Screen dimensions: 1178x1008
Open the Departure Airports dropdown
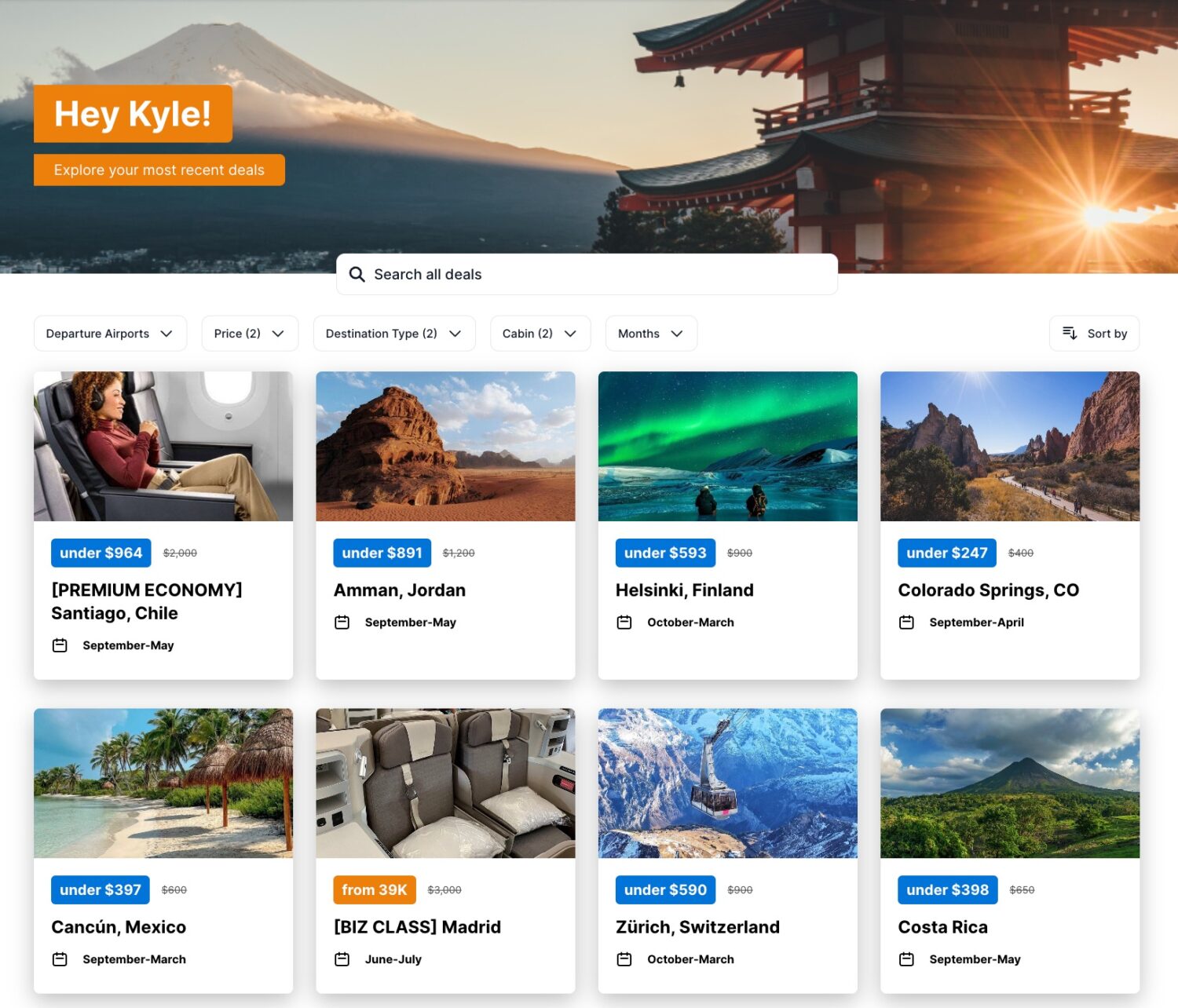coord(110,333)
